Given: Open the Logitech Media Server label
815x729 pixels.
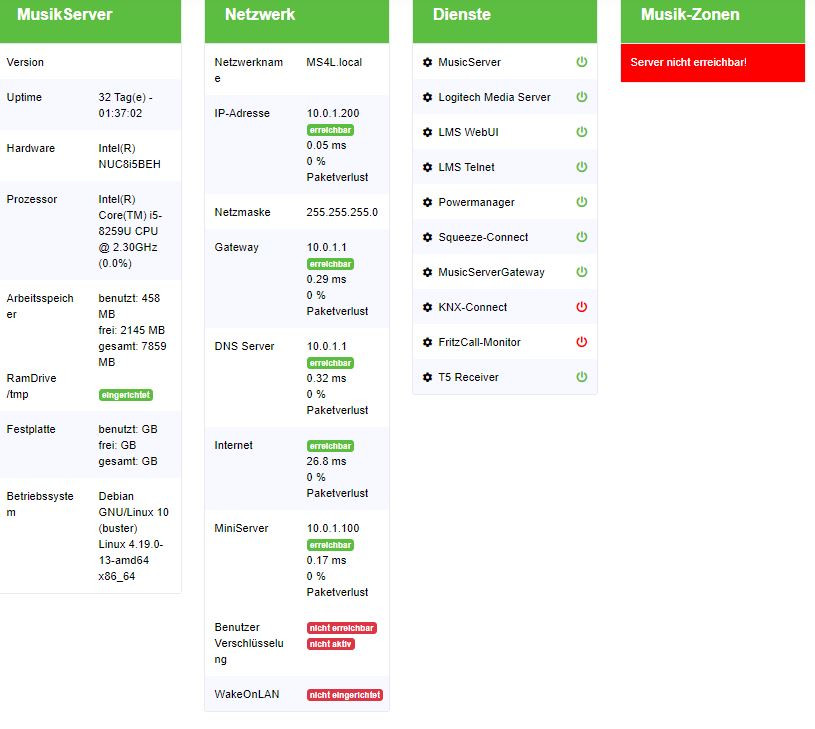Looking at the screenshot, I should (494, 97).
